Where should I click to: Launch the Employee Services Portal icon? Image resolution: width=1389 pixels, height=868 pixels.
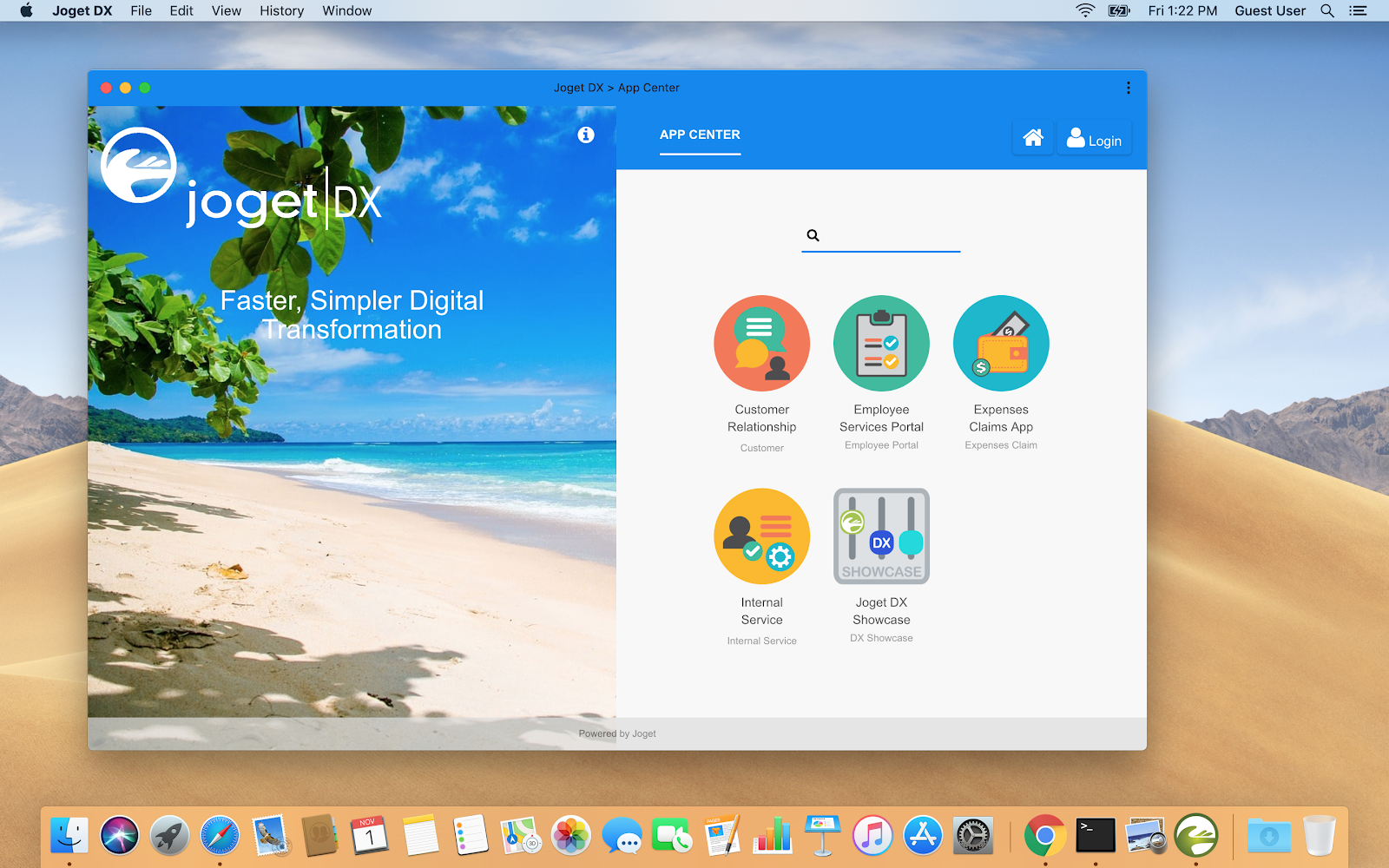pos(881,344)
